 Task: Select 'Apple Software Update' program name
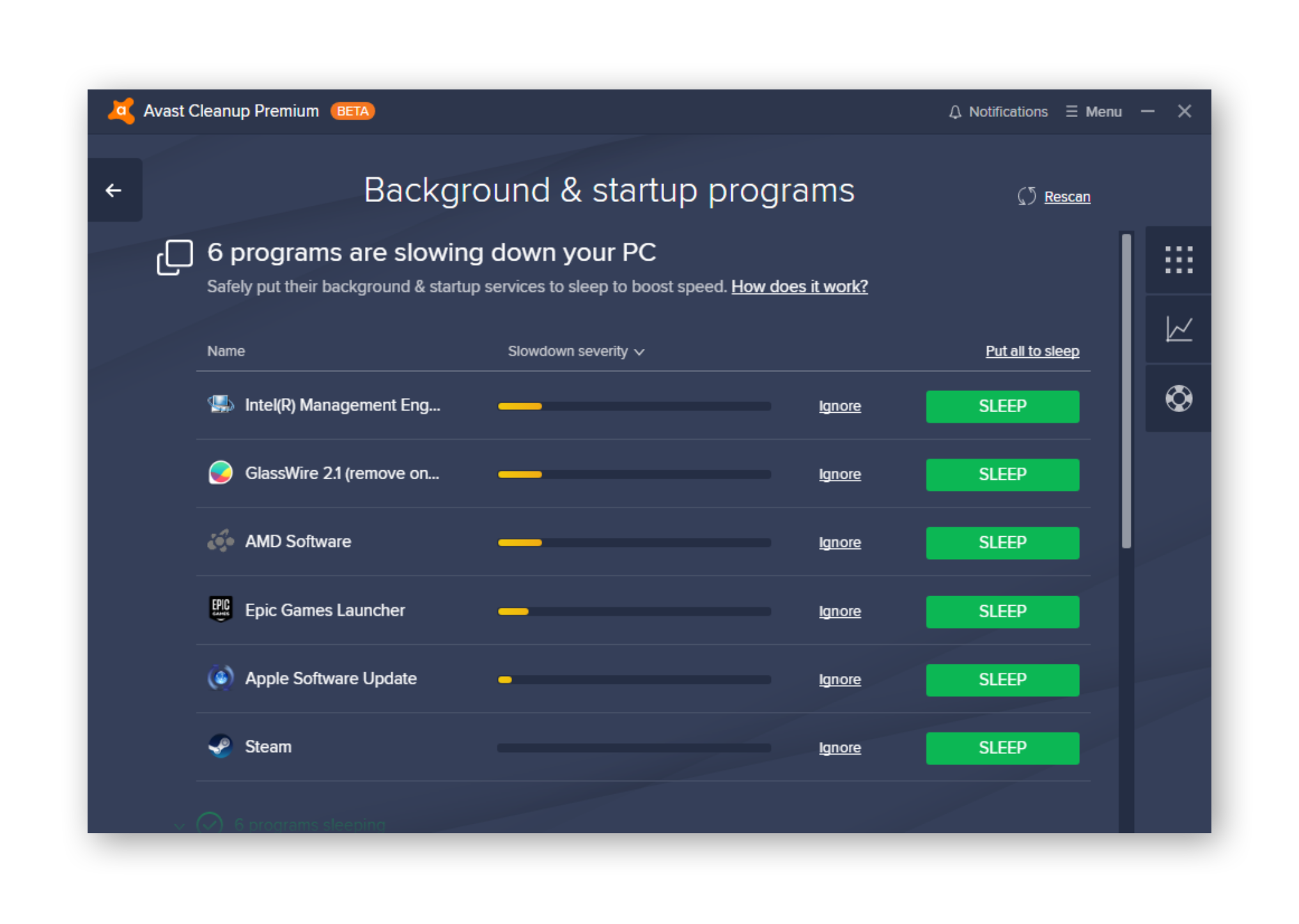[x=331, y=679]
